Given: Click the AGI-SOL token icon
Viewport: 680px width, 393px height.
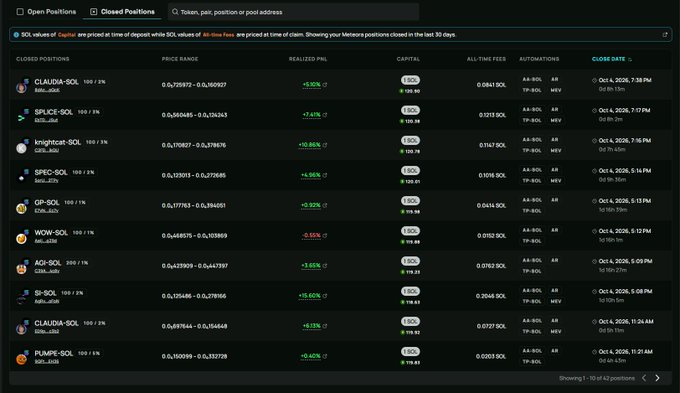Looking at the screenshot, I should 22,267.
